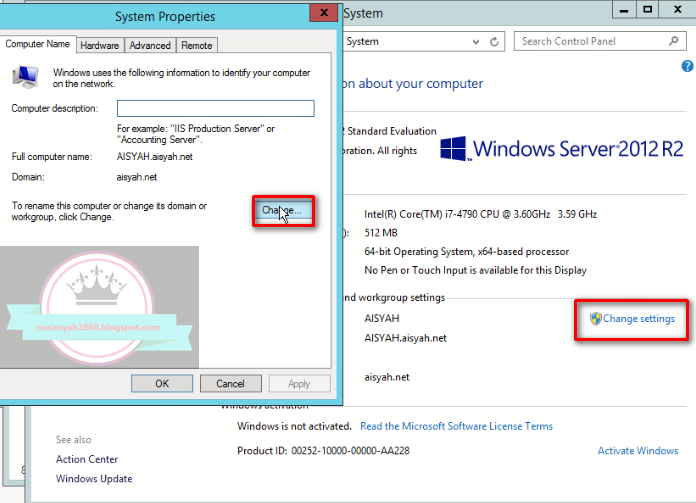Click No Pen or Touch Input text
The image size is (696, 503).
point(475,270)
